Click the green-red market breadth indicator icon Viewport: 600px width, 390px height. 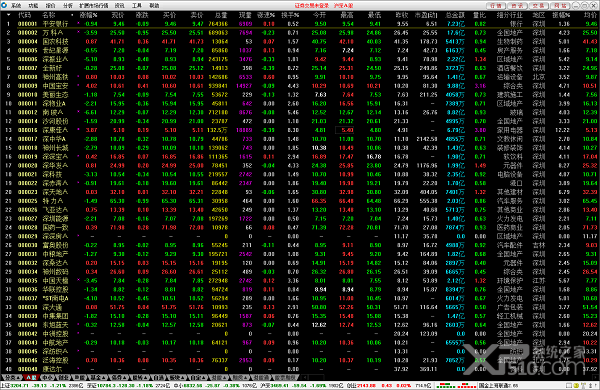pyautogui.click(x=446, y=385)
